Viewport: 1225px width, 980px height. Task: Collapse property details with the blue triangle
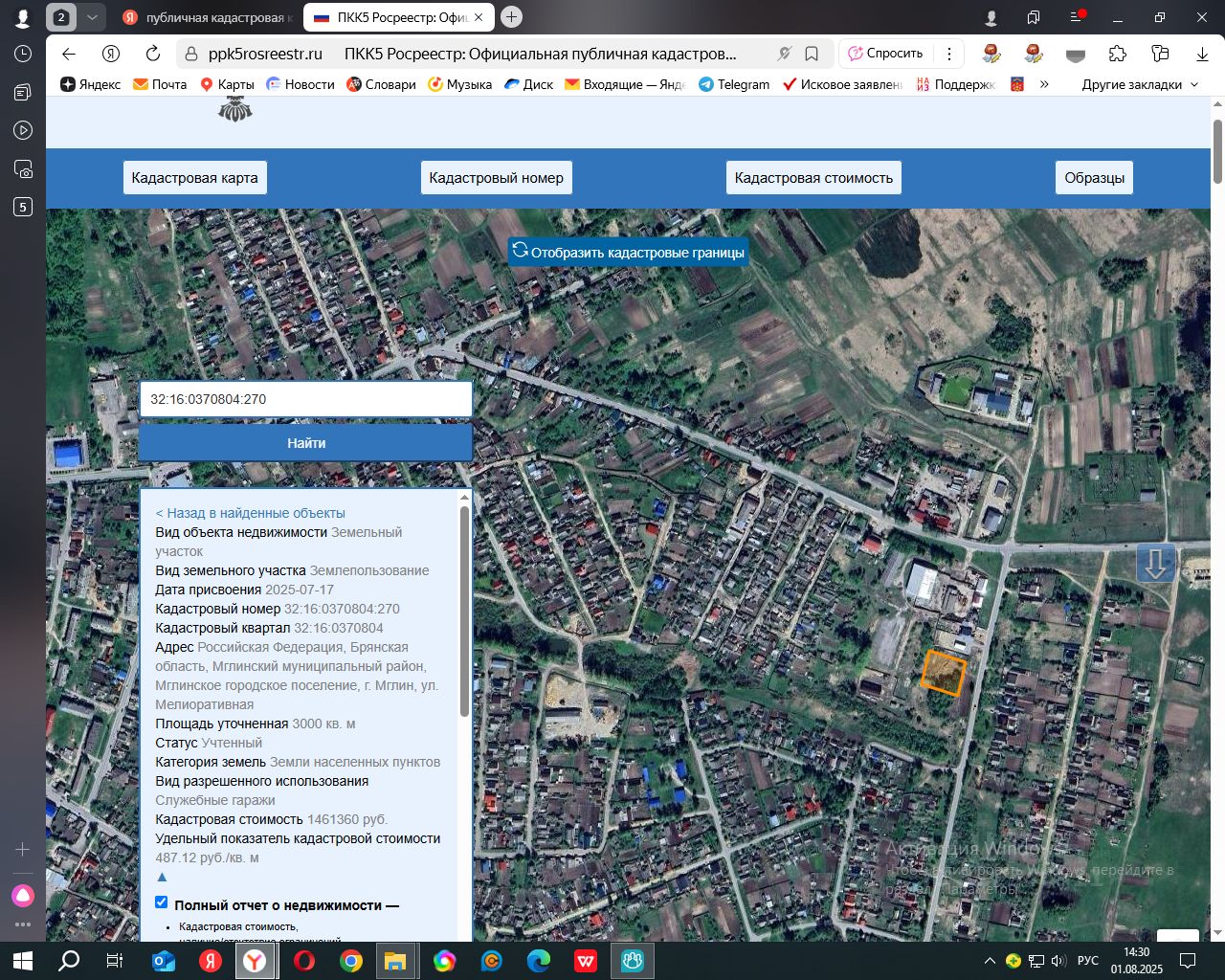(162, 877)
